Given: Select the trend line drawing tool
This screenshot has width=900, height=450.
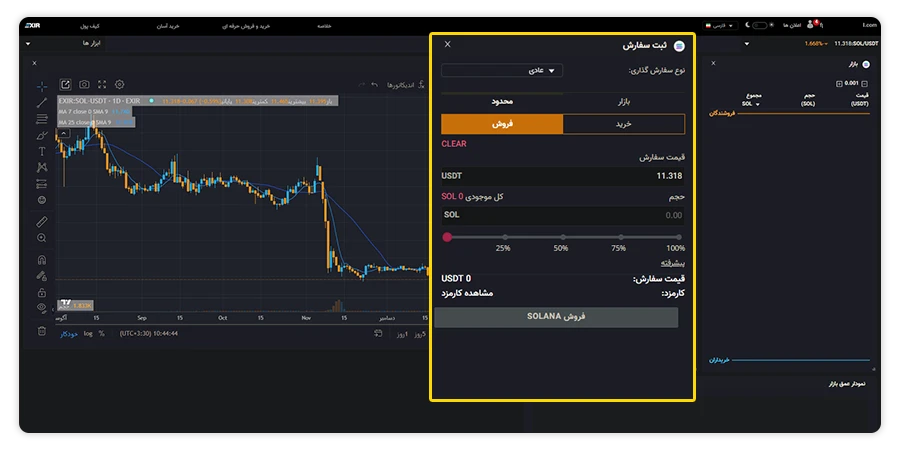Looking at the screenshot, I should point(42,103).
